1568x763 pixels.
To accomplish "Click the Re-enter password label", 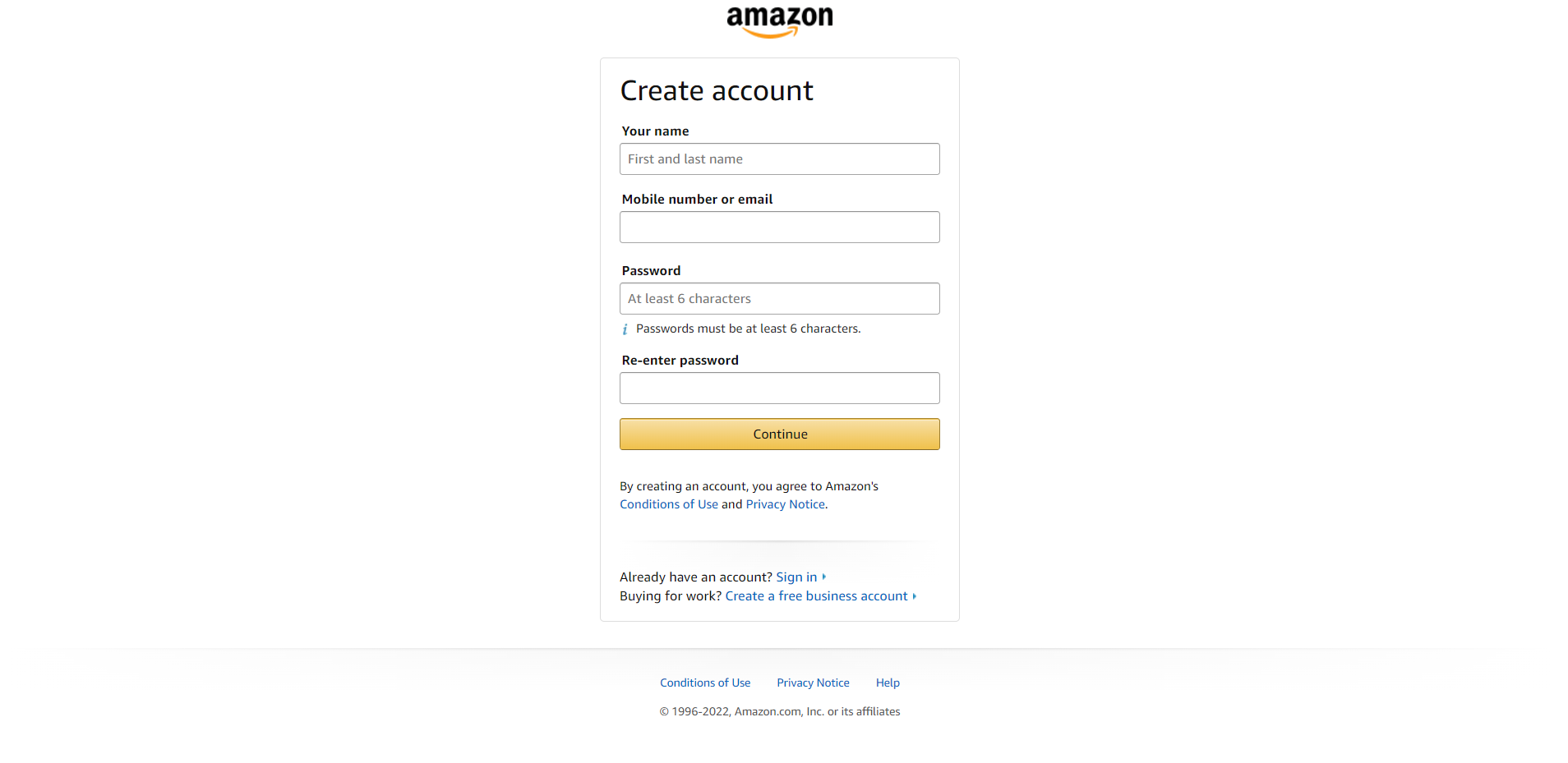I will [680, 361].
